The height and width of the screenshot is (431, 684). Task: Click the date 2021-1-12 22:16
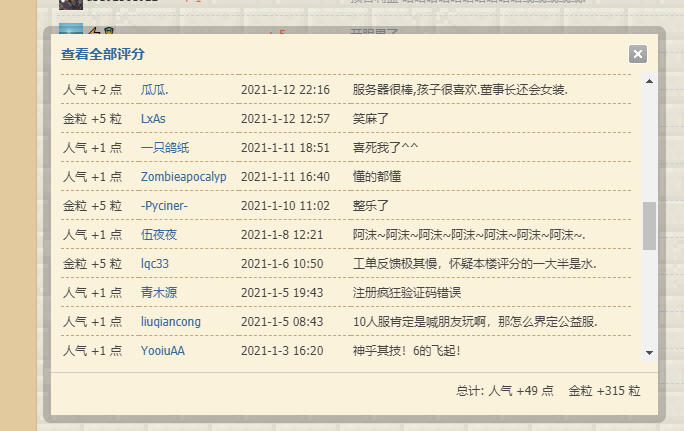(x=285, y=90)
